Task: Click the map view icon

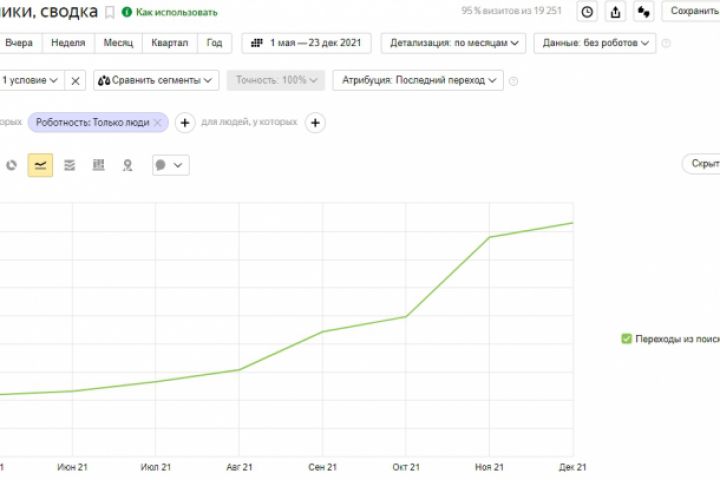Action: coord(128,165)
